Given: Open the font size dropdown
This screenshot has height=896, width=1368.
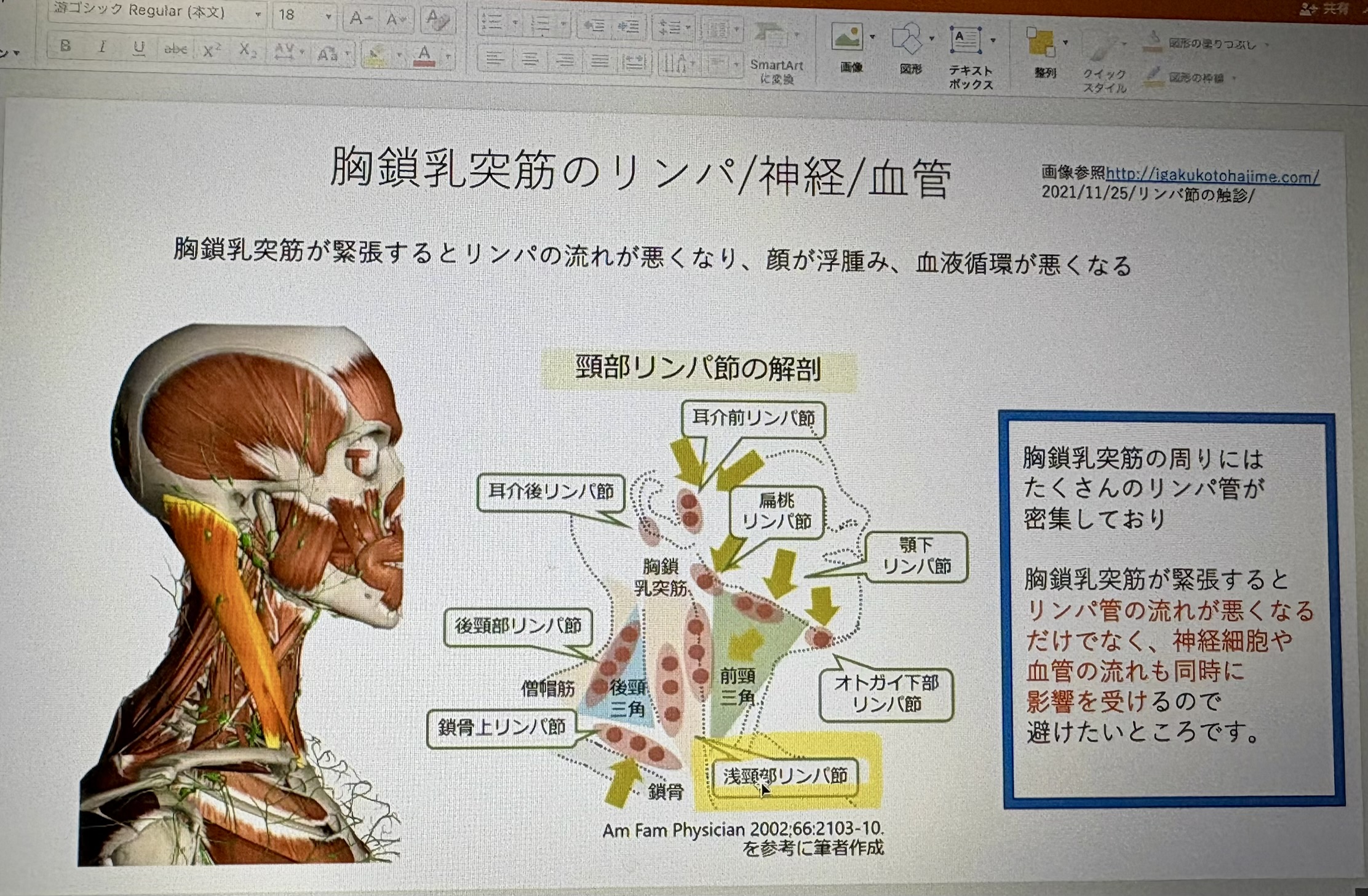Looking at the screenshot, I should point(328,16).
